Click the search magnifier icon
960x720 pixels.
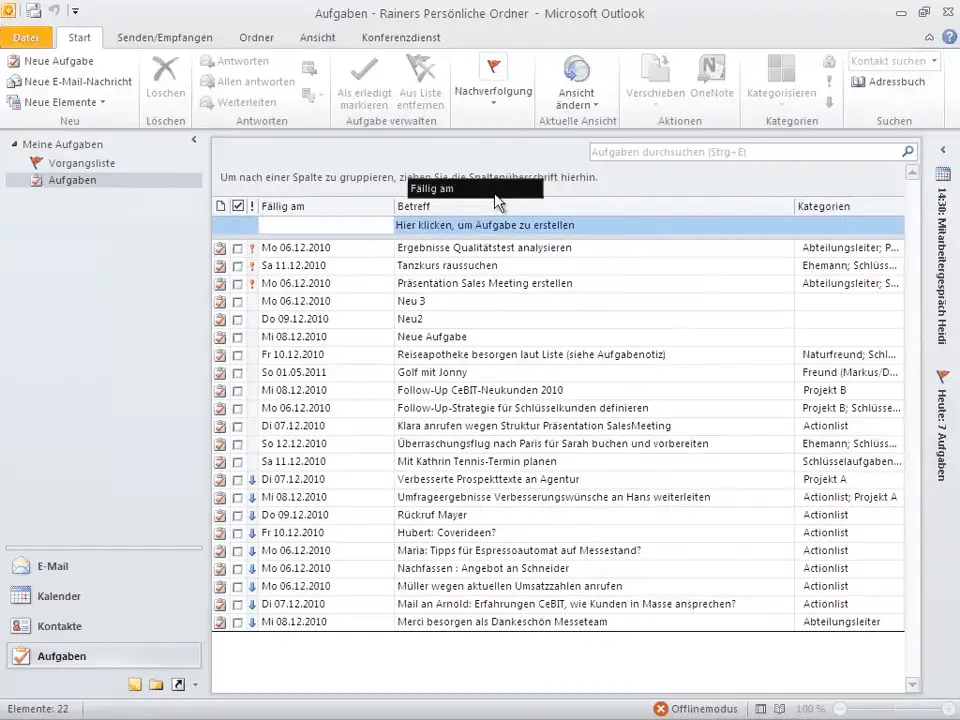tap(907, 152)
